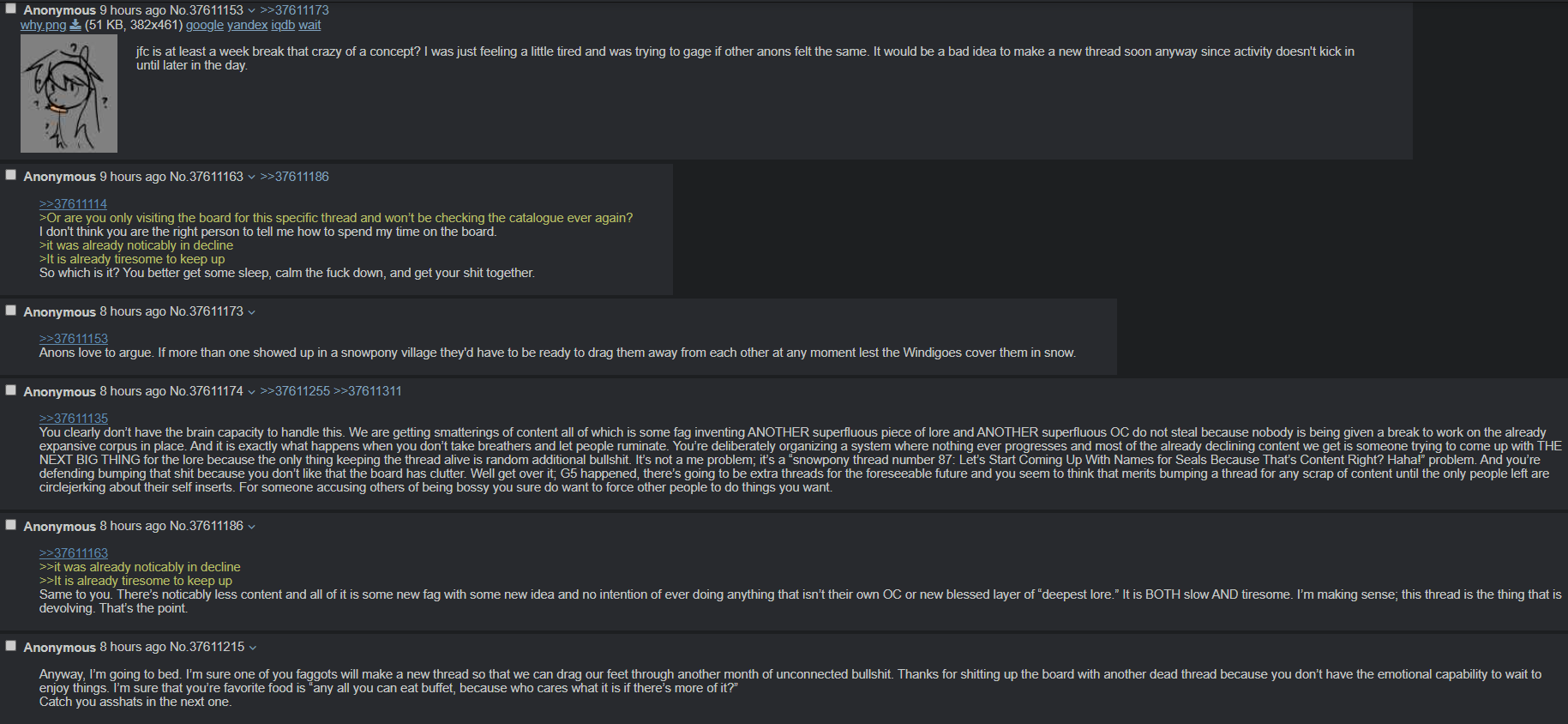Search image using iqdb link
The image size is (1568, 724).
coord(283,25)
